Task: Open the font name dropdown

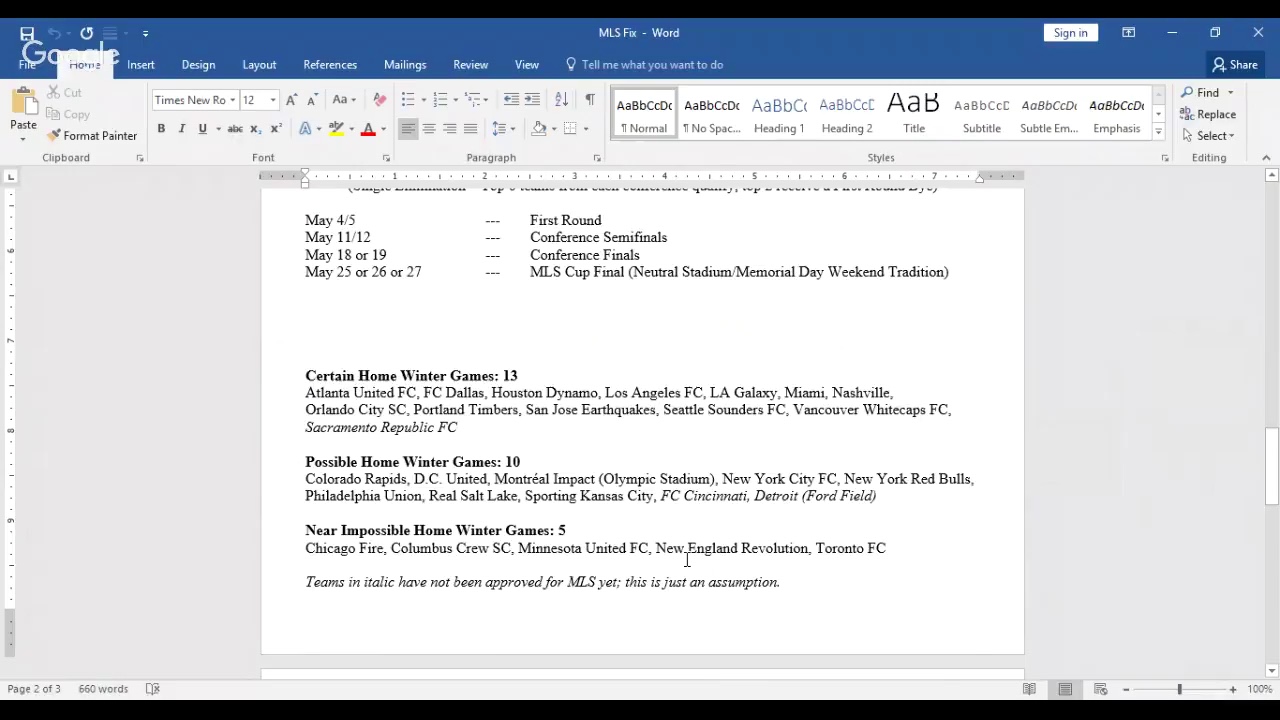Action: [232, 100]
